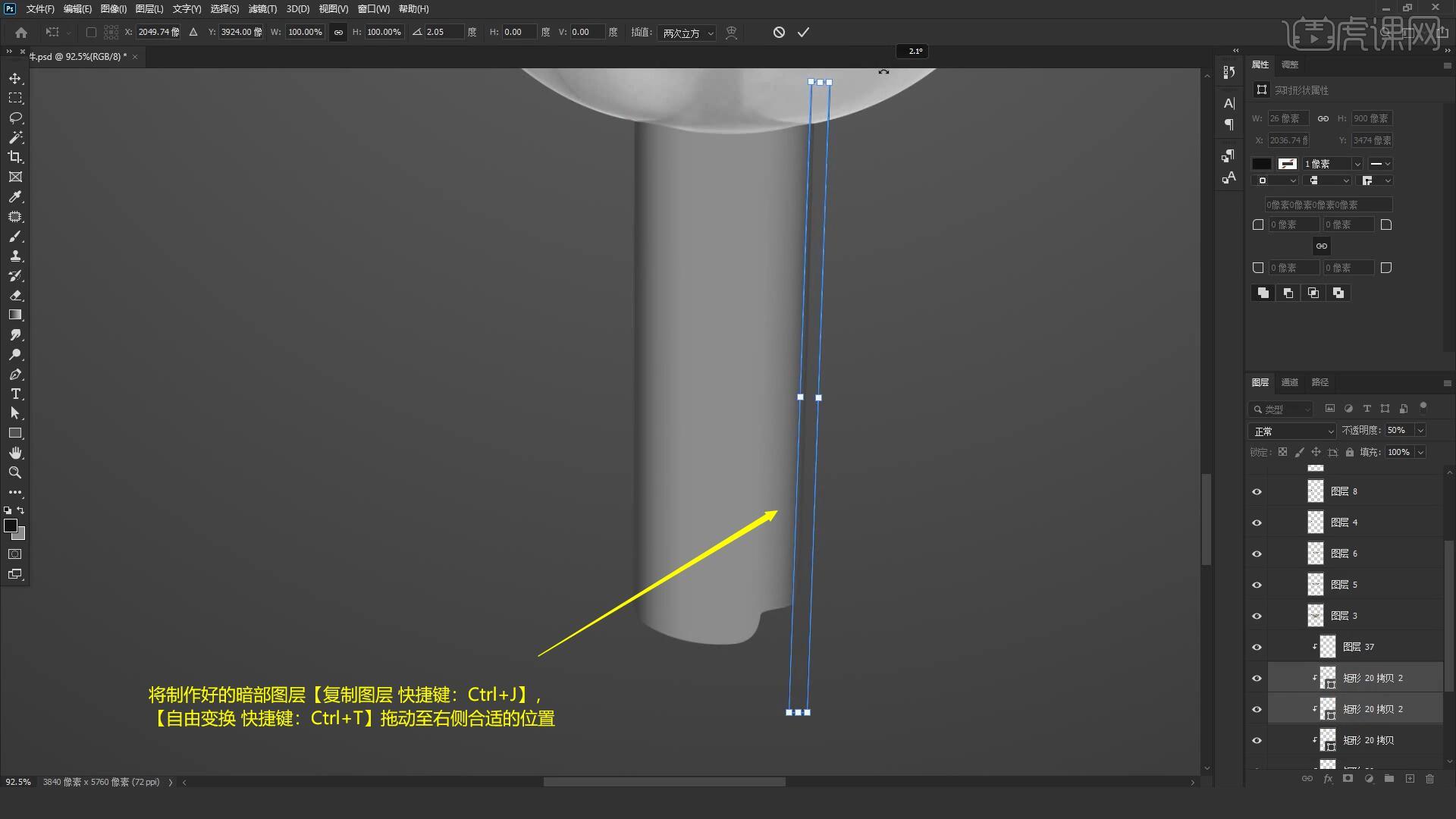Open the Properties panel menu
The image size is (1456, 819).
(1447, 64)
